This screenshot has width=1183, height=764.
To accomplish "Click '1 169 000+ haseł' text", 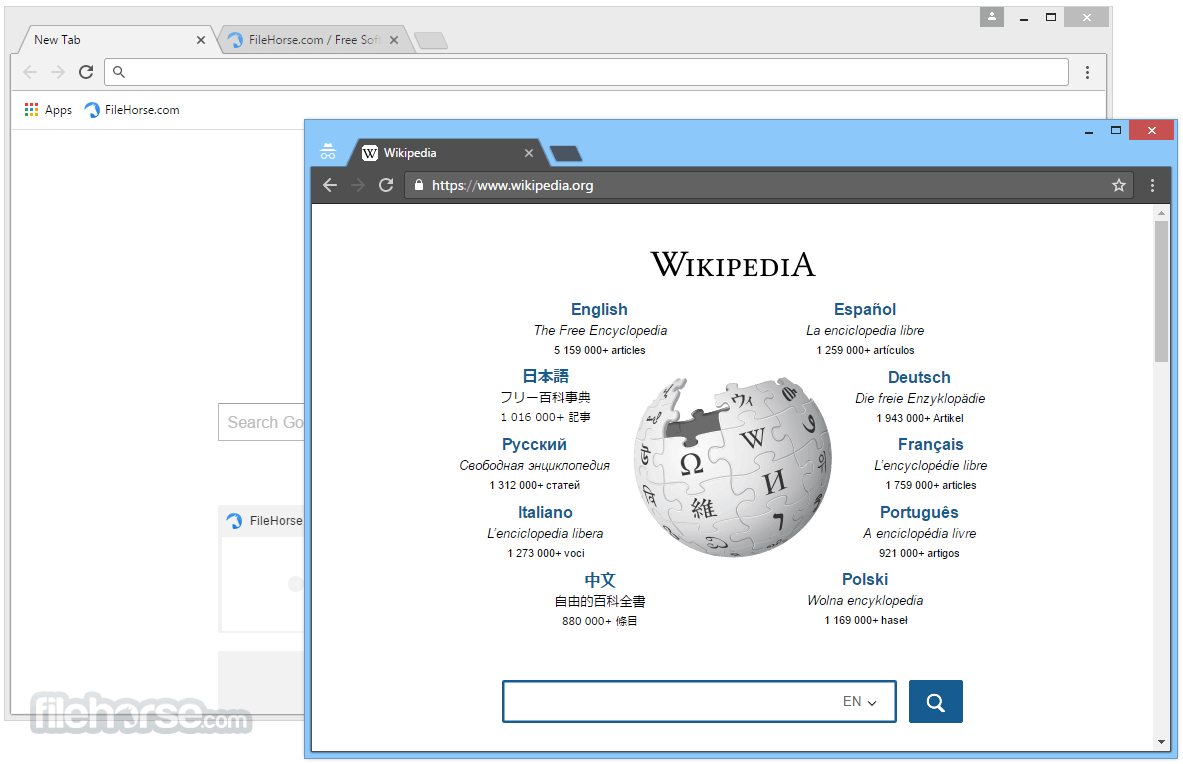I will click(x=866, y=620).
